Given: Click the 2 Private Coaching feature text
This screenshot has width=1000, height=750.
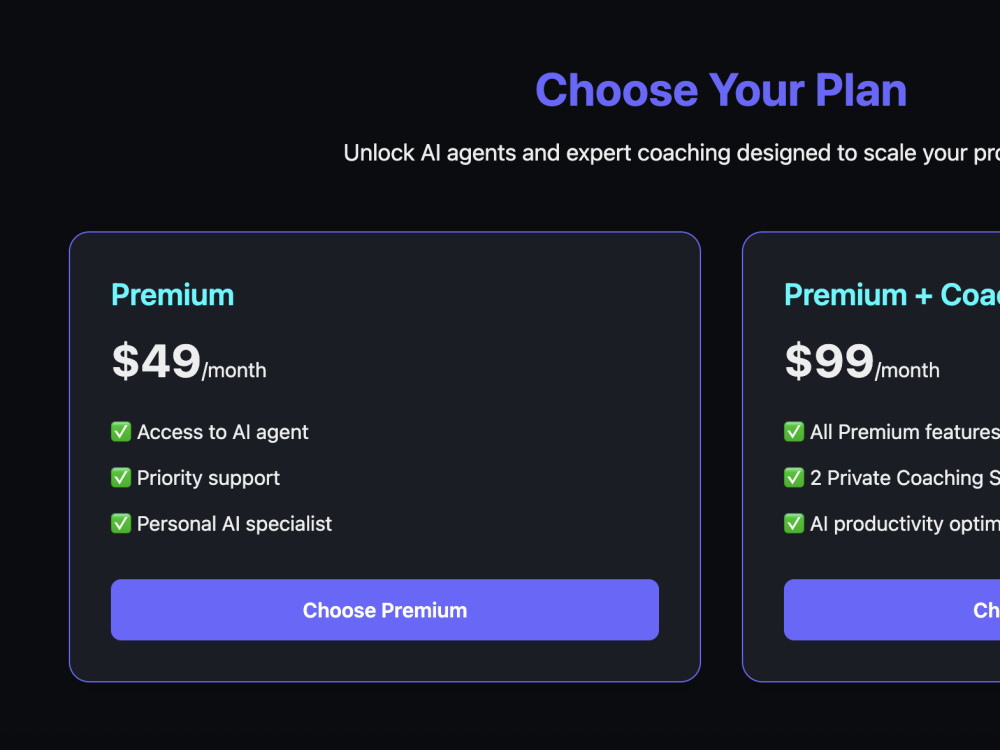Looking at the screenshot, I should point(905,478).
